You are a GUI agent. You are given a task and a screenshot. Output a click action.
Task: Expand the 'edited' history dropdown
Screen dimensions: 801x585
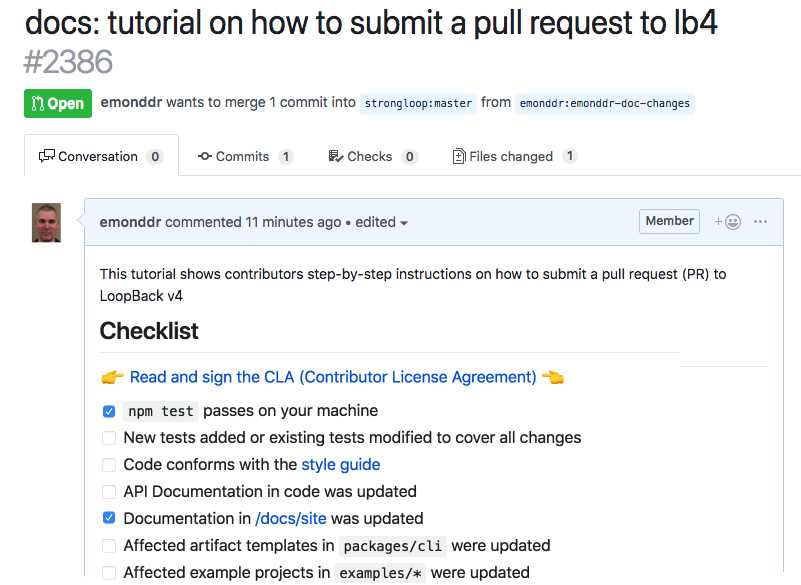click(x=381, y=222)
